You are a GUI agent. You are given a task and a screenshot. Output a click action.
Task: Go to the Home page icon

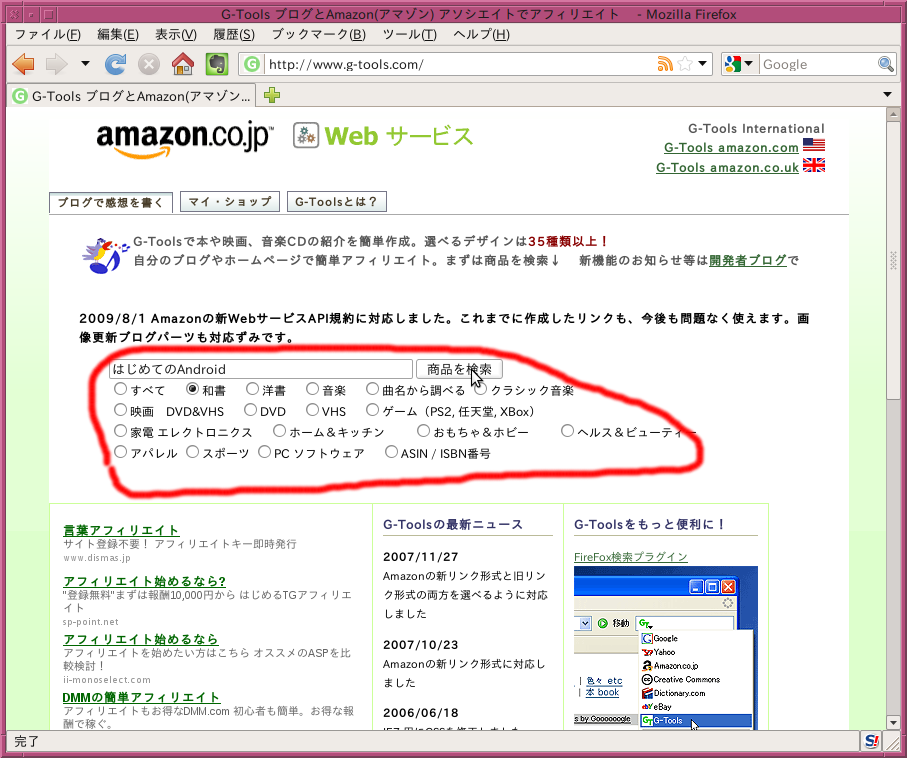coord(183,64)
